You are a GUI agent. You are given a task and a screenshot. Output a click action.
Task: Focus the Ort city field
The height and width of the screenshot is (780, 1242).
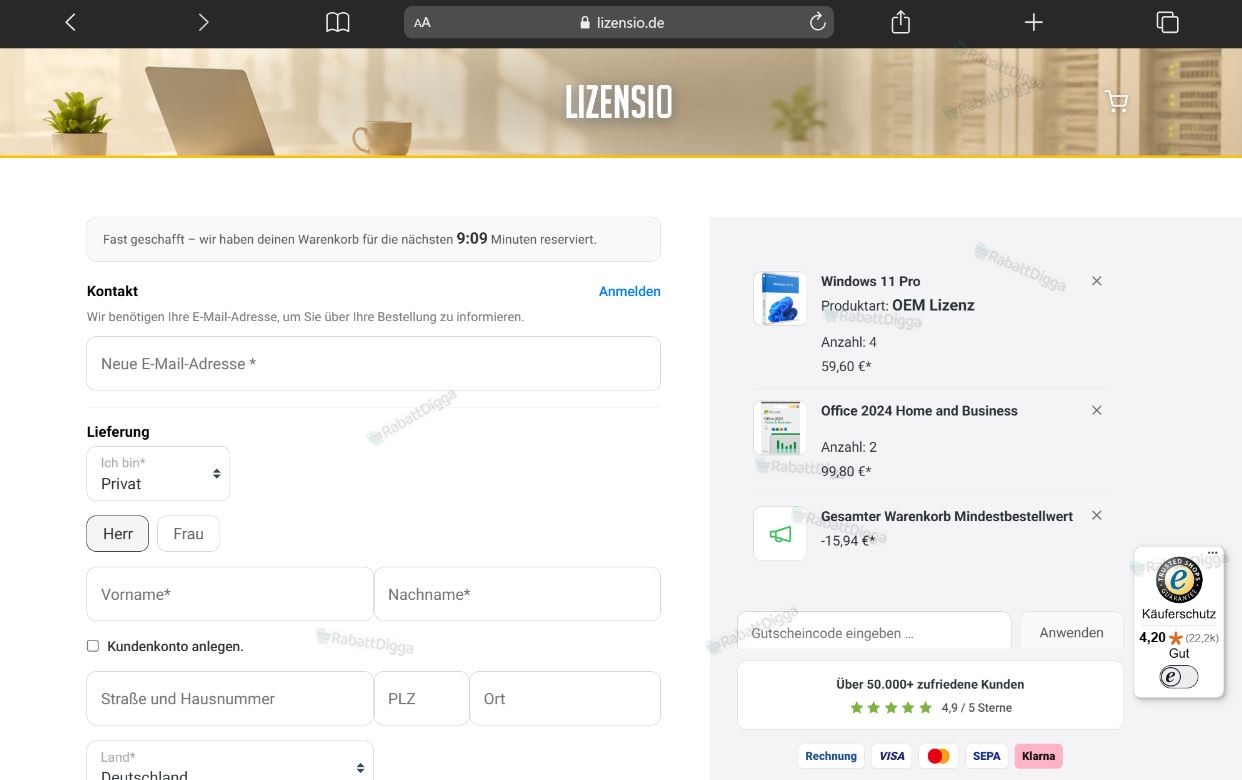[565, 699]
